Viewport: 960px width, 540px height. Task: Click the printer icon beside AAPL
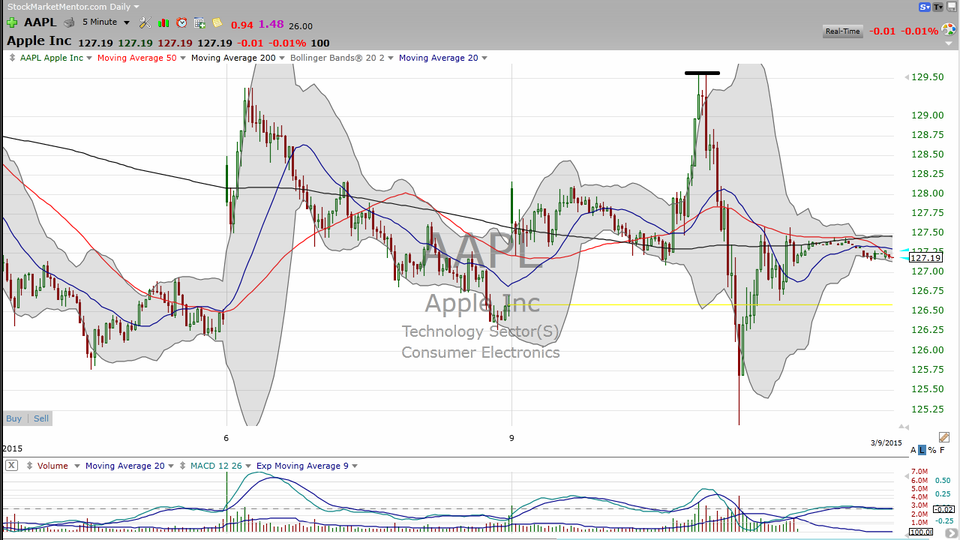point(69,23)
